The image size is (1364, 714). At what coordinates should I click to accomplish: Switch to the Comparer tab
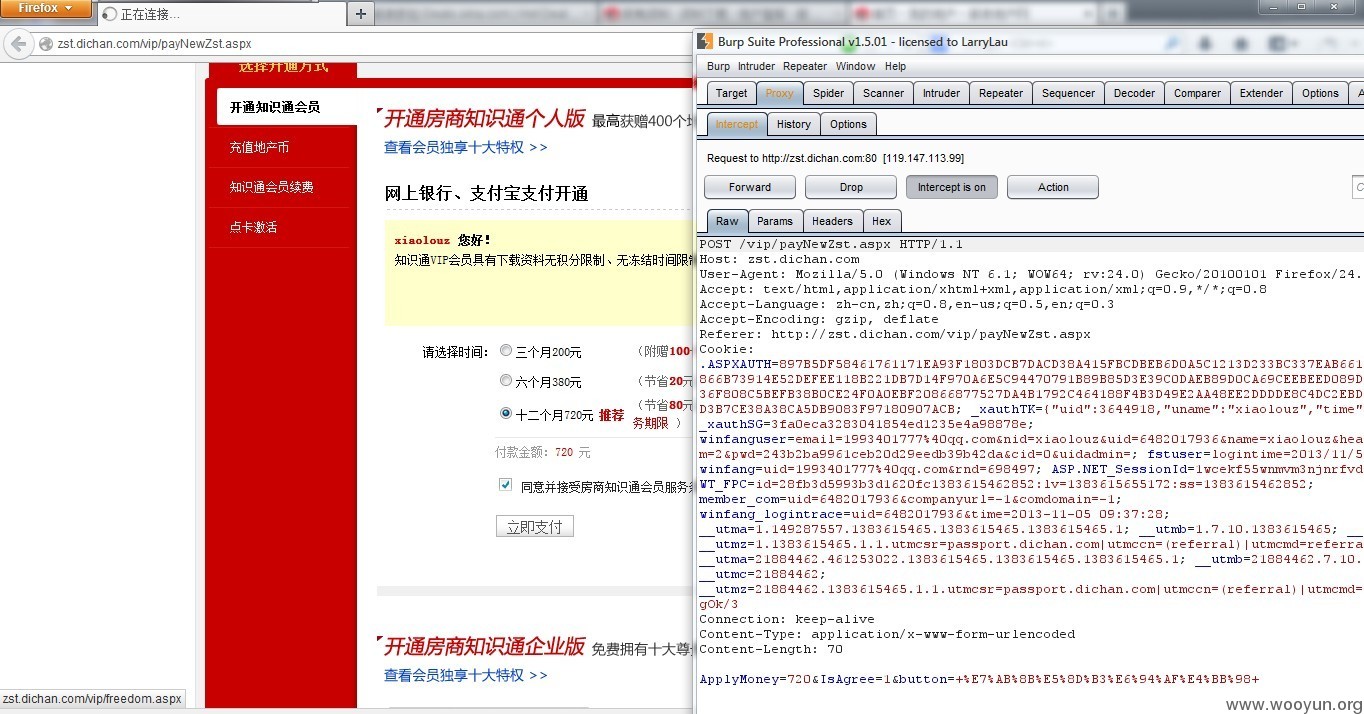[1197, 93]
